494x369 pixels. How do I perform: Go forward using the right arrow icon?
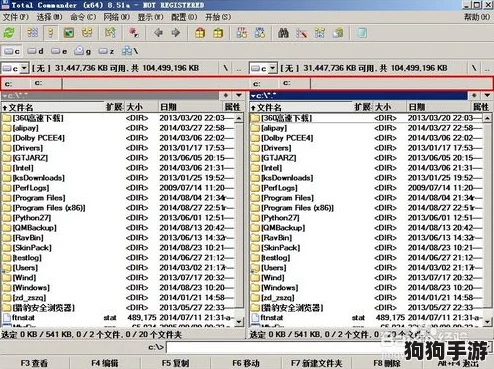[175, 33]
